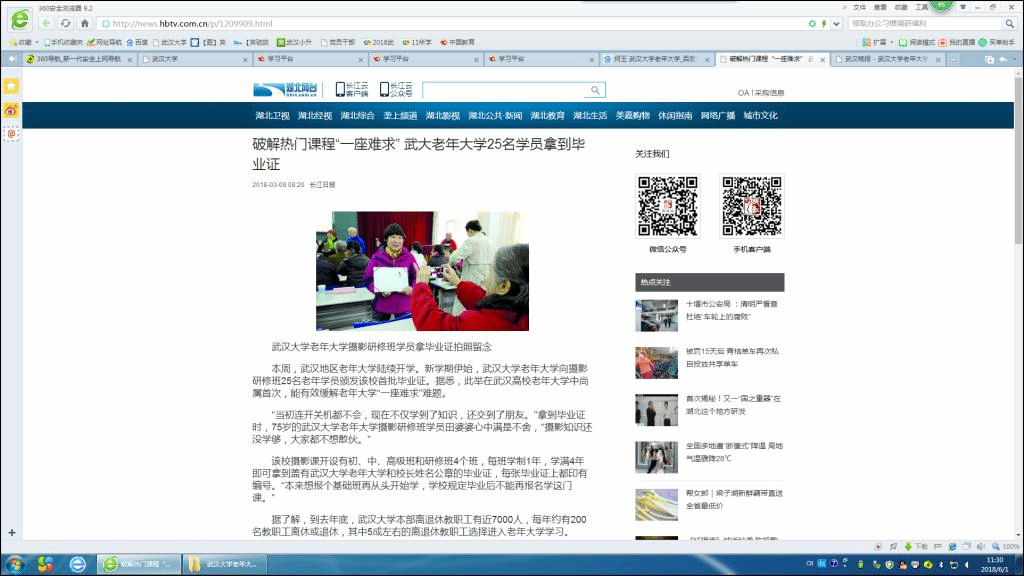Image resolution: width=1024 pixels, height=576 pixels.
Task: Open the Internet Explorer taskbar icon
Action: tap(77, 564)
